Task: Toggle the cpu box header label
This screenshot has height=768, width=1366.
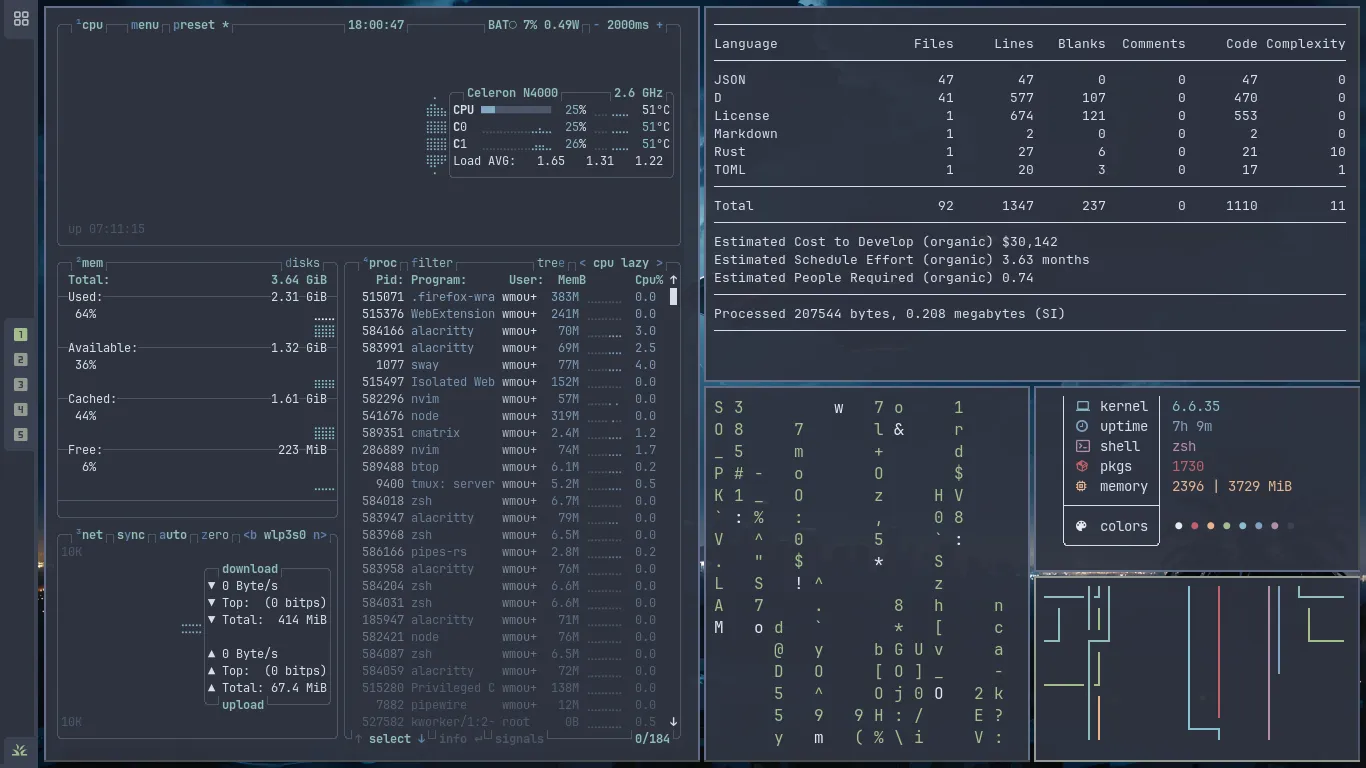Action: click(89, 25)
